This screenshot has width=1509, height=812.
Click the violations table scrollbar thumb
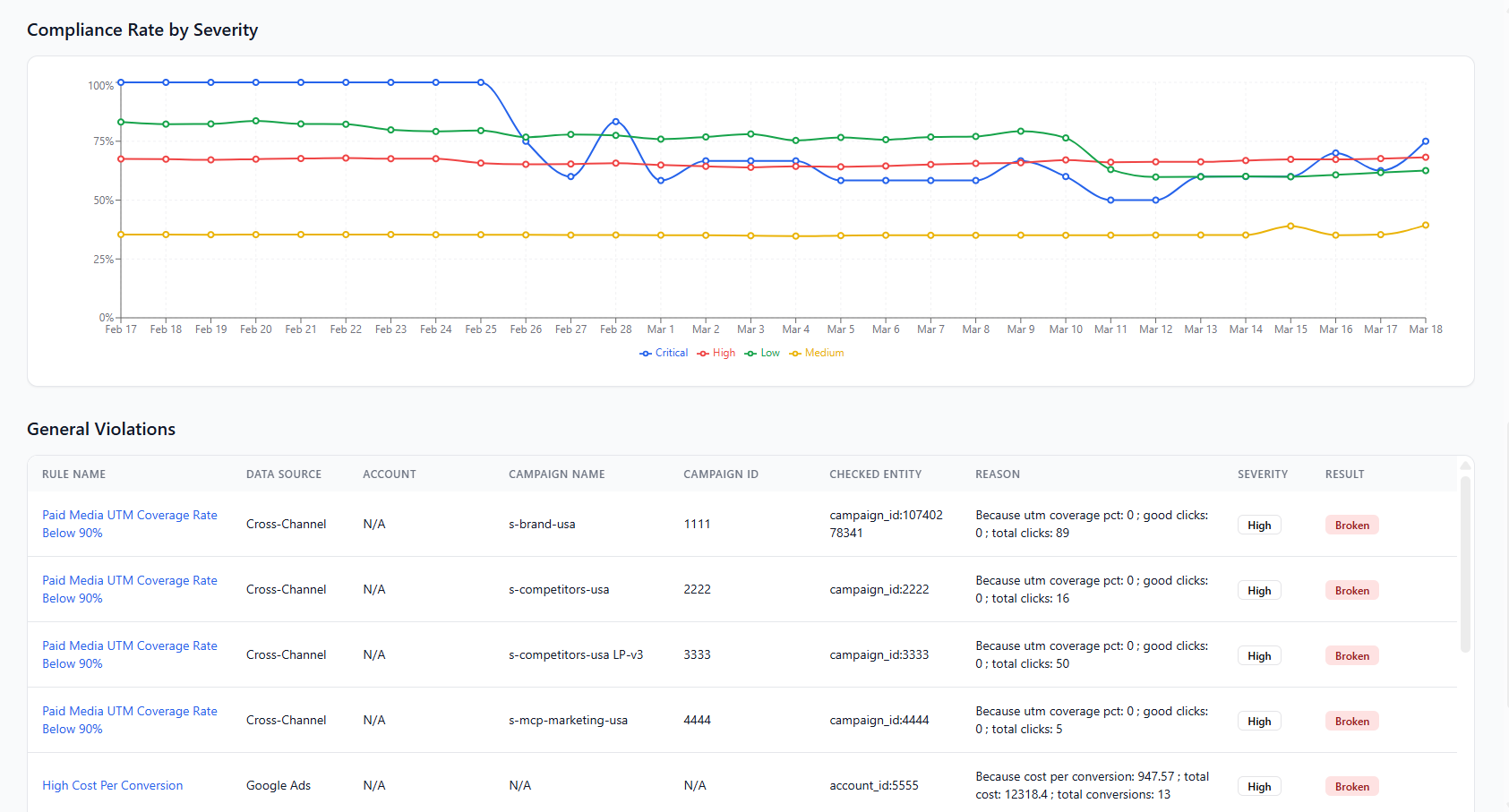[x=1465, y=564]
